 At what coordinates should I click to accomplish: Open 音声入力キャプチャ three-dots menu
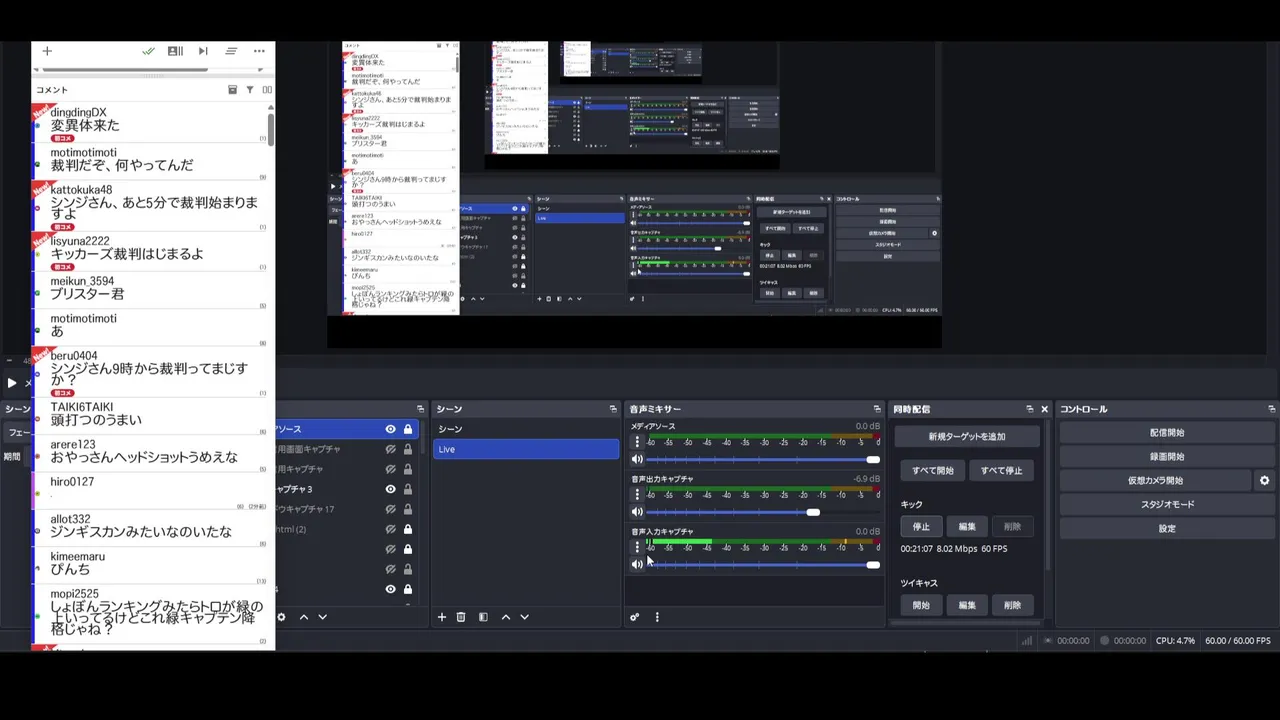tap(637, 547)
